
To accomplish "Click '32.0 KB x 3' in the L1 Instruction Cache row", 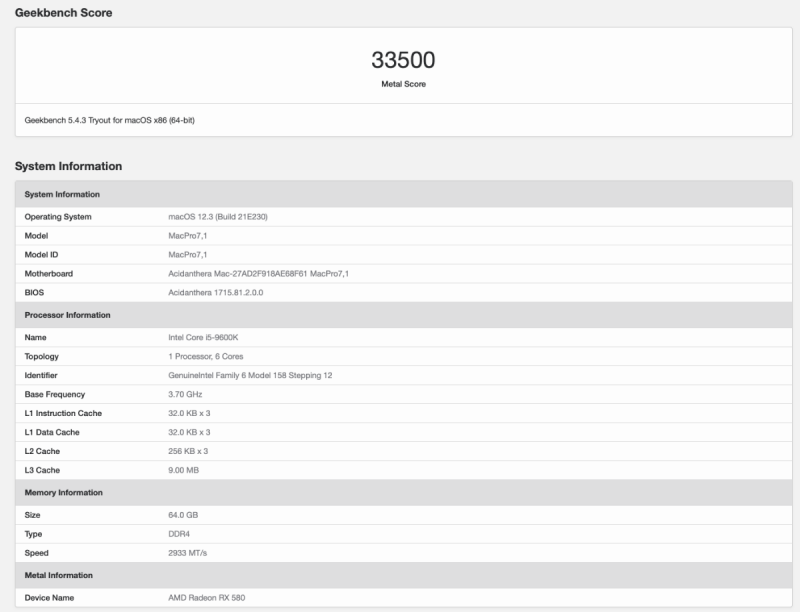I will click(189, 413).
